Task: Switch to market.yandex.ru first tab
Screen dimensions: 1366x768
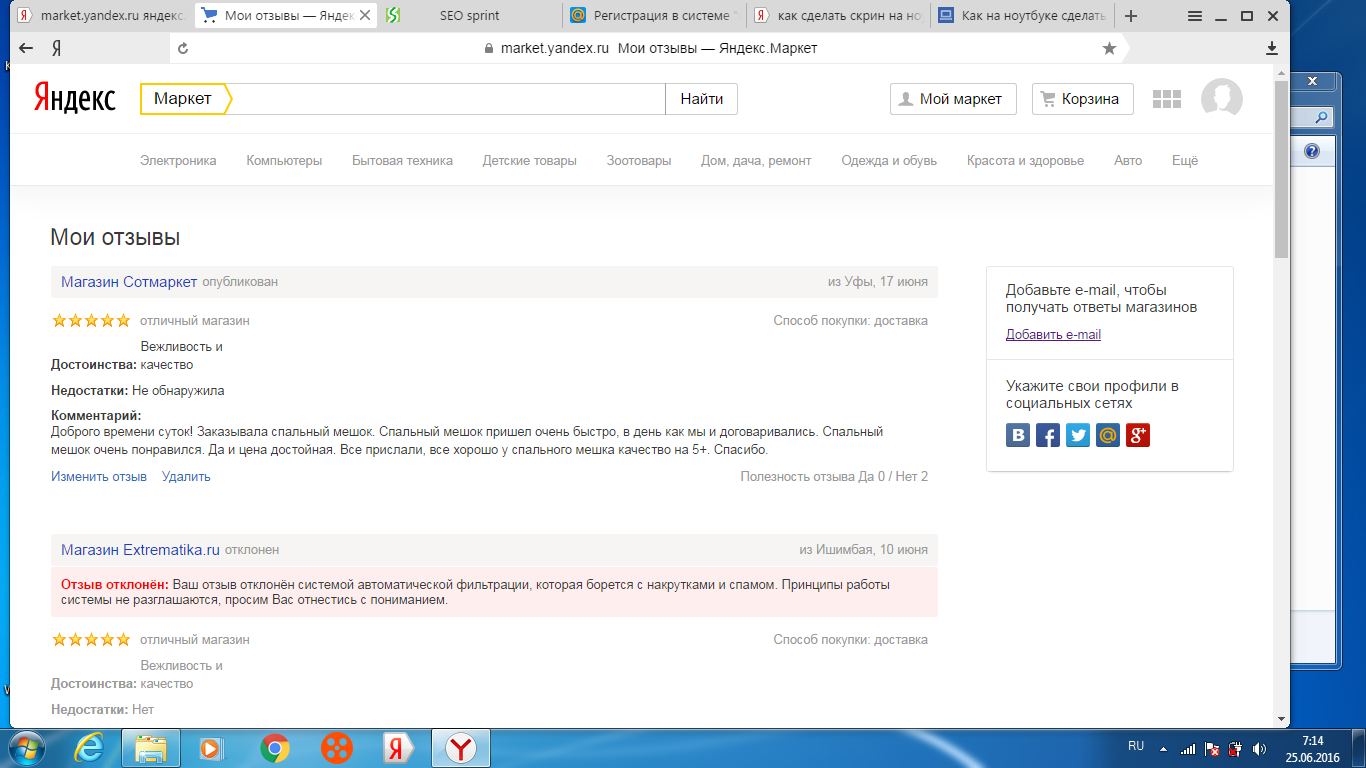Action: click(x=100, y=16)
